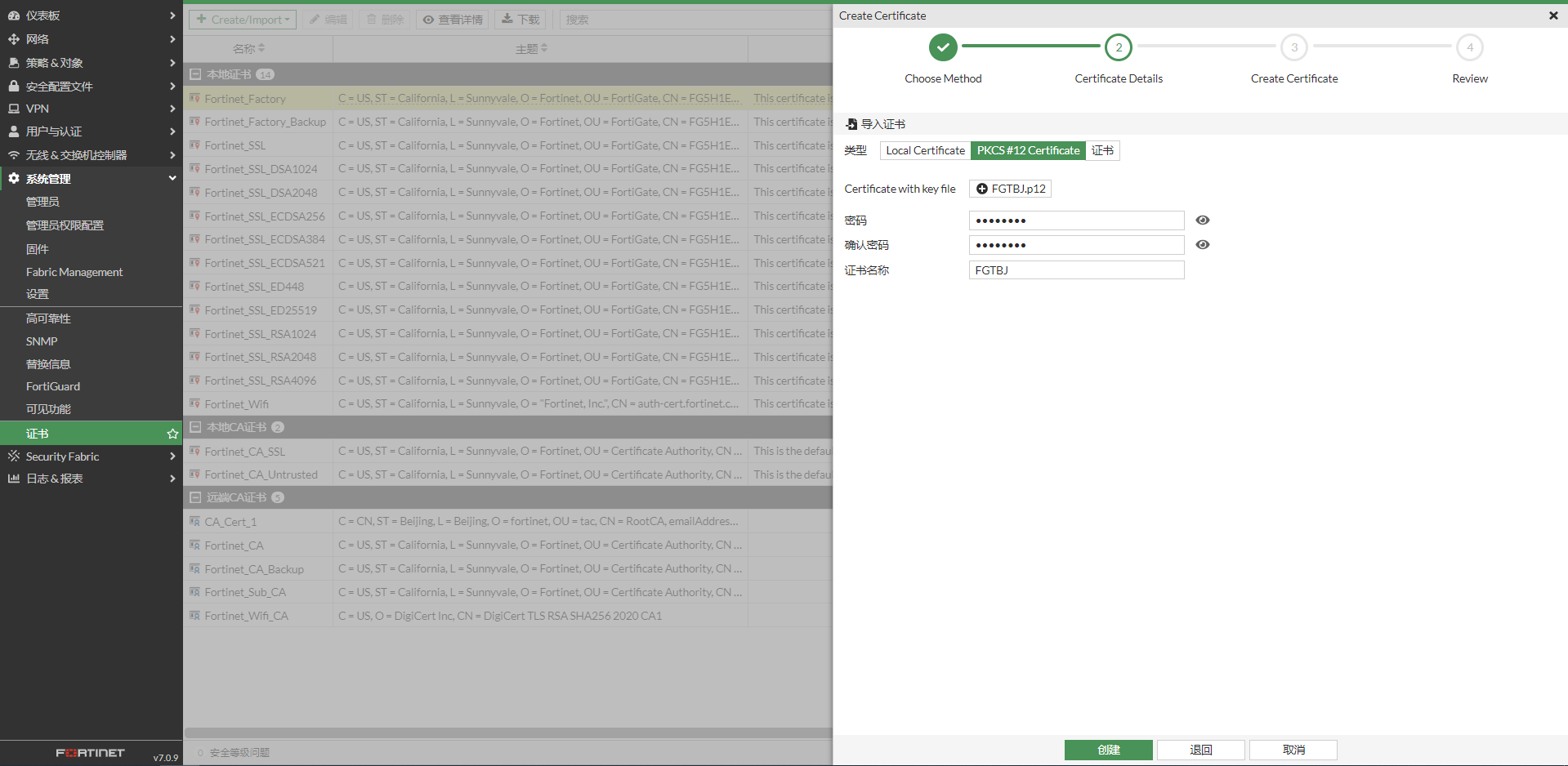Viewport: 1568px width, 766px height.
Task: Click the completed Choose Method step checkmark
Action: click(x=942, y=47)
